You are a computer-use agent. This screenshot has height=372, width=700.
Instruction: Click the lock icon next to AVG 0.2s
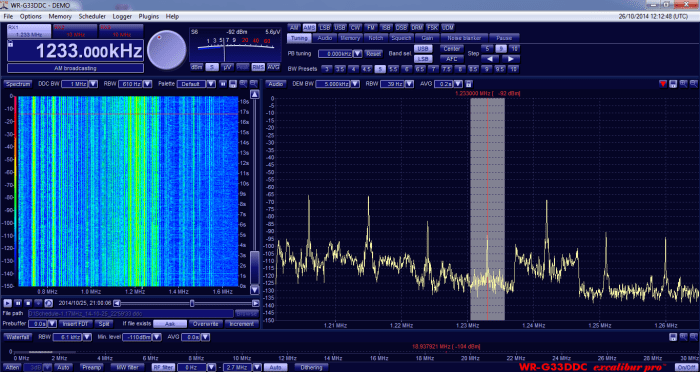[468, 84]
